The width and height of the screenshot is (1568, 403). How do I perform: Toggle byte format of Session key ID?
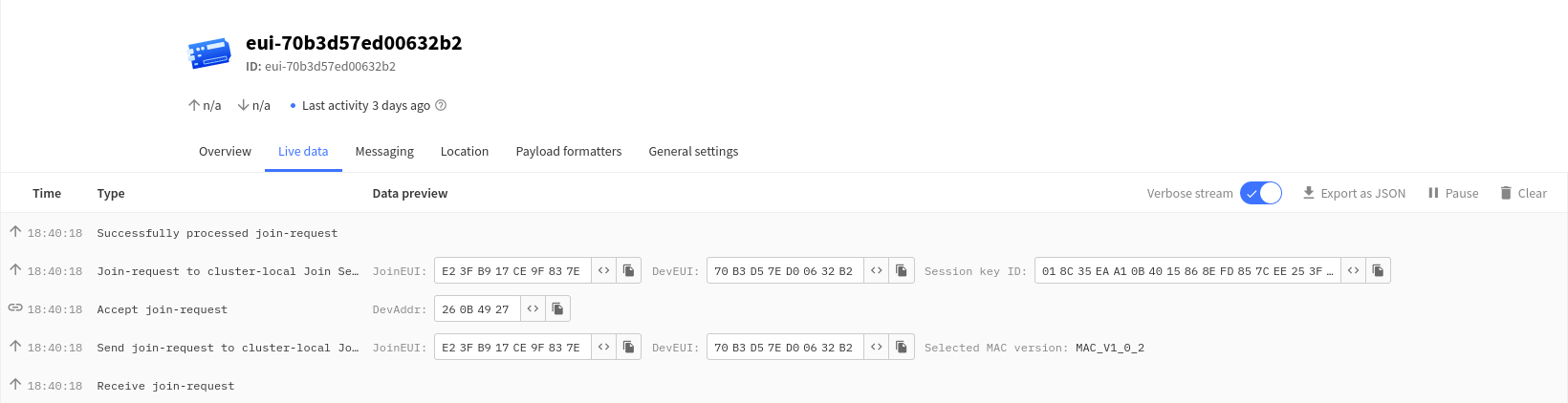[x=1353, y=271]
